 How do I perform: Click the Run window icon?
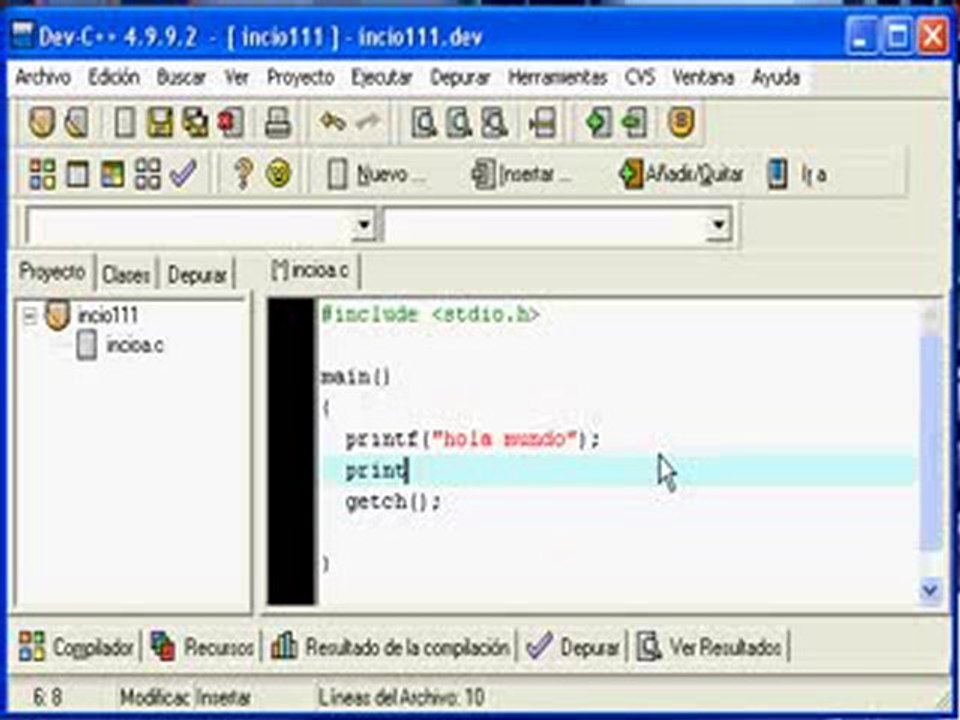(78, 174)
